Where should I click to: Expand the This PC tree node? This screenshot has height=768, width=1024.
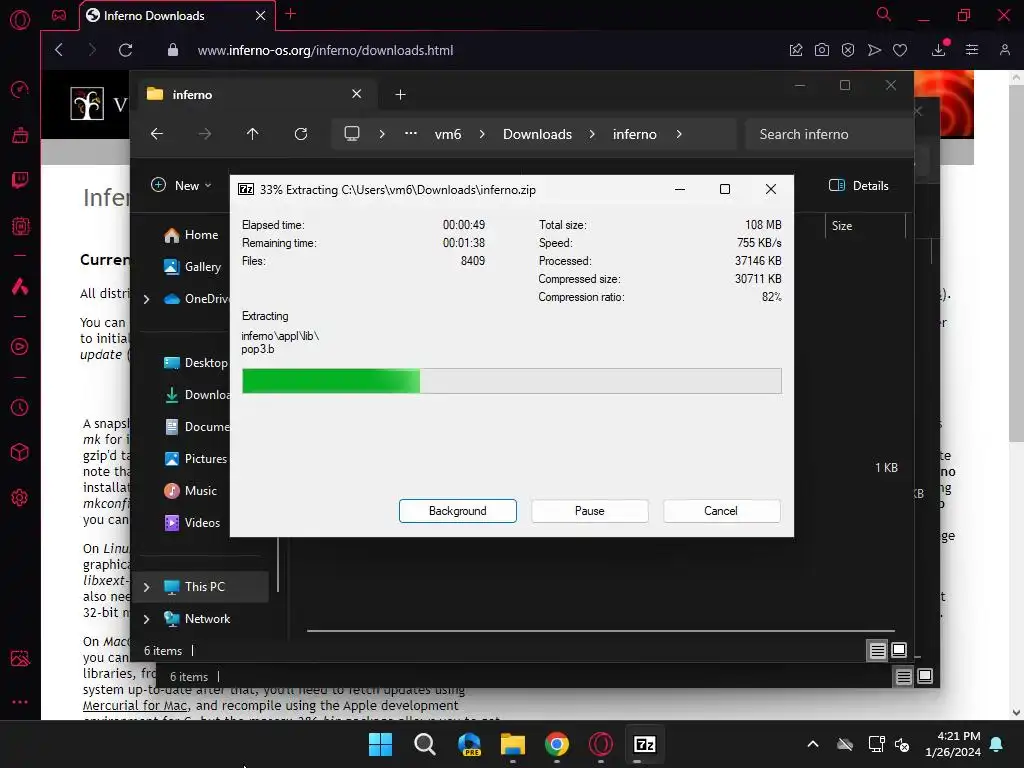pyautogui.click(x=146, y=587)
